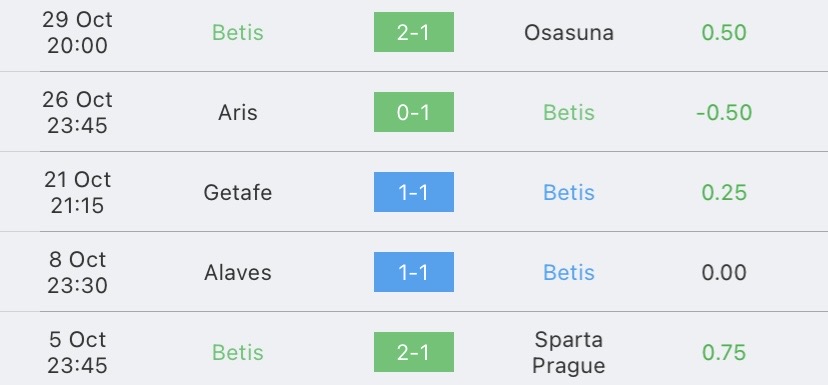Select the 26 Oct 23:45 date cell
The height and width of the screenshot is (385, 828).
point(78,112)
